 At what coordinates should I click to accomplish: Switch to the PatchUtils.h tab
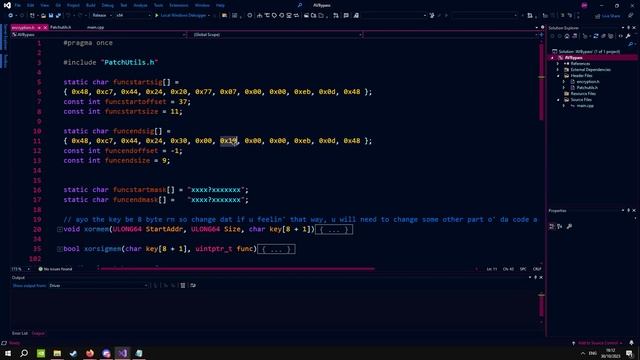point(61,27)
